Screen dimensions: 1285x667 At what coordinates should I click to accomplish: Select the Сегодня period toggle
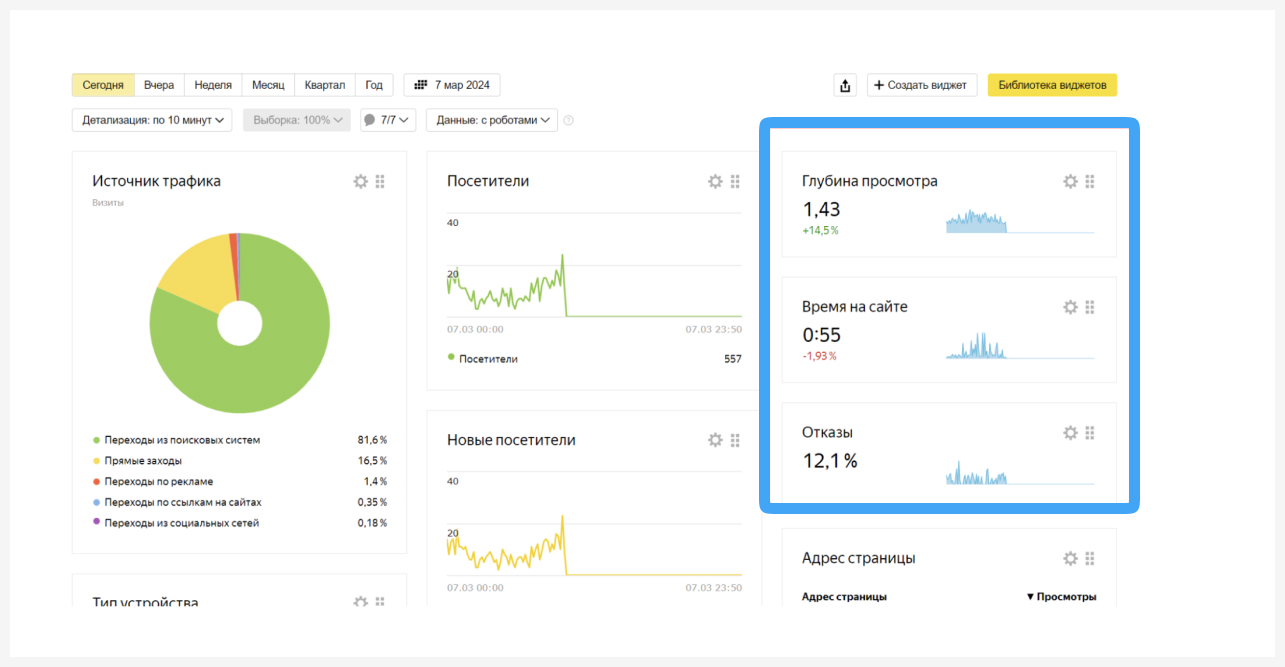click(103, 85)
